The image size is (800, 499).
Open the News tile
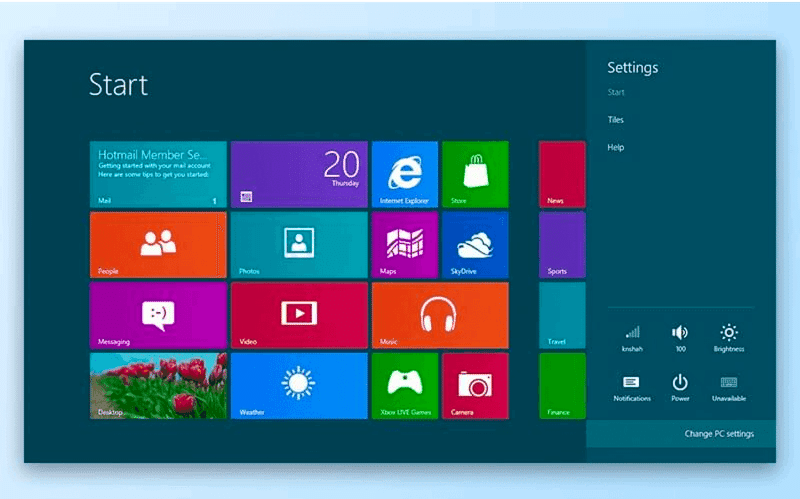click(562, 174)
